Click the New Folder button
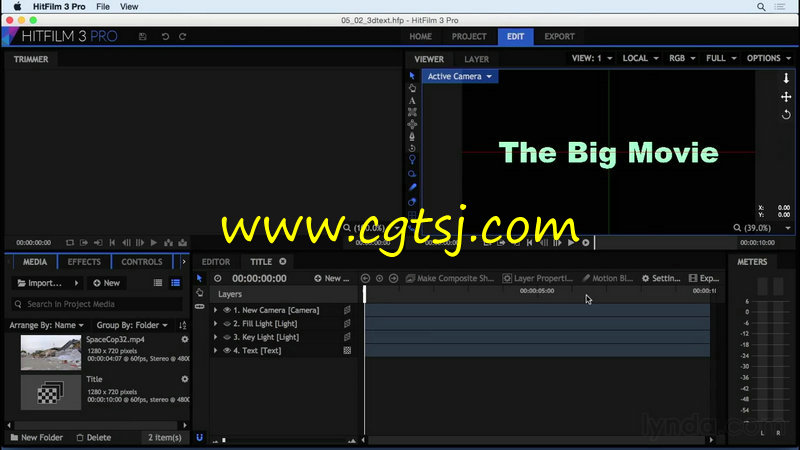Image resolution: width=800 pixels, height=450 pixels. pos(37,437)
